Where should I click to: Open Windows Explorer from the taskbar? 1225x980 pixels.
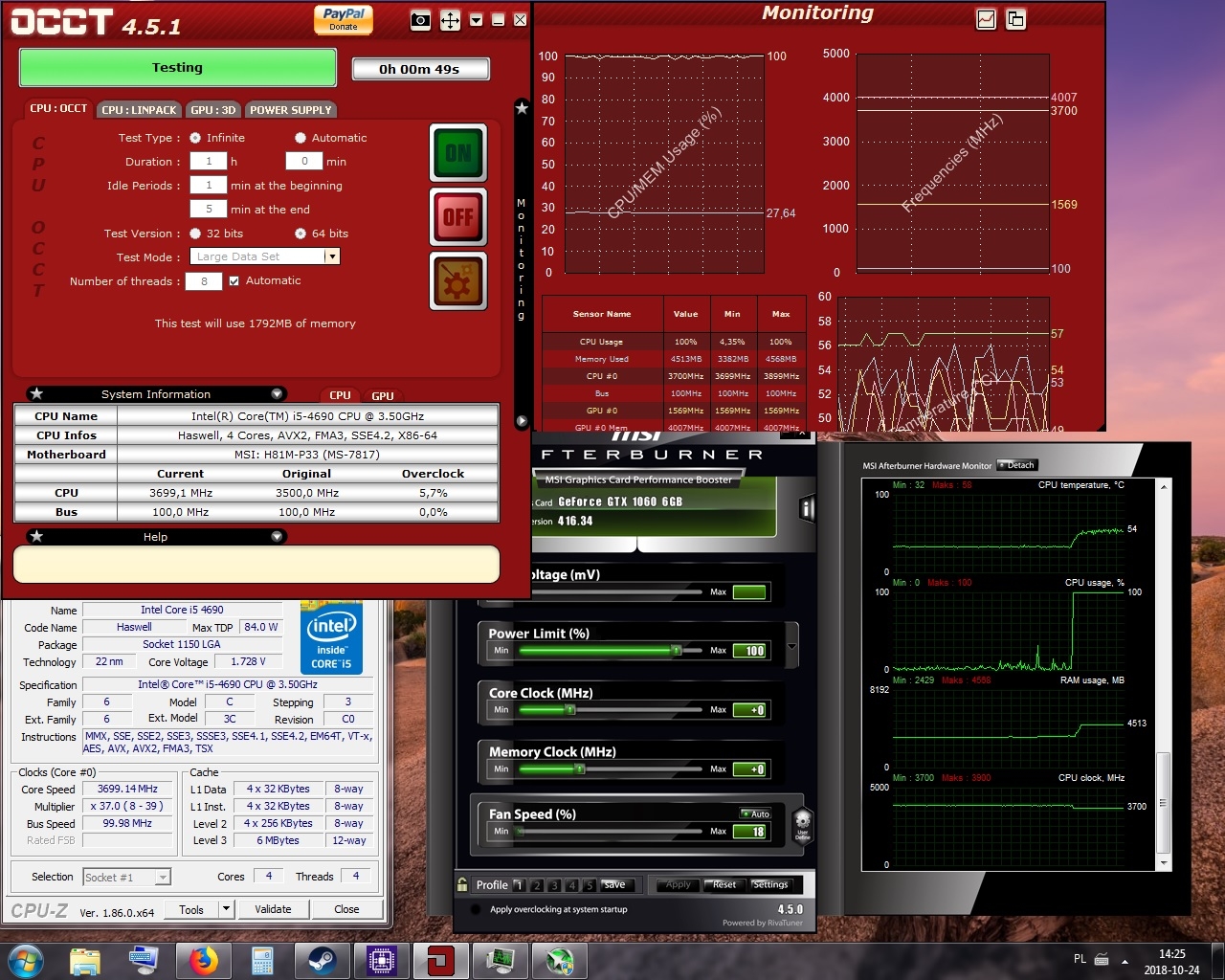click(84, 960)
